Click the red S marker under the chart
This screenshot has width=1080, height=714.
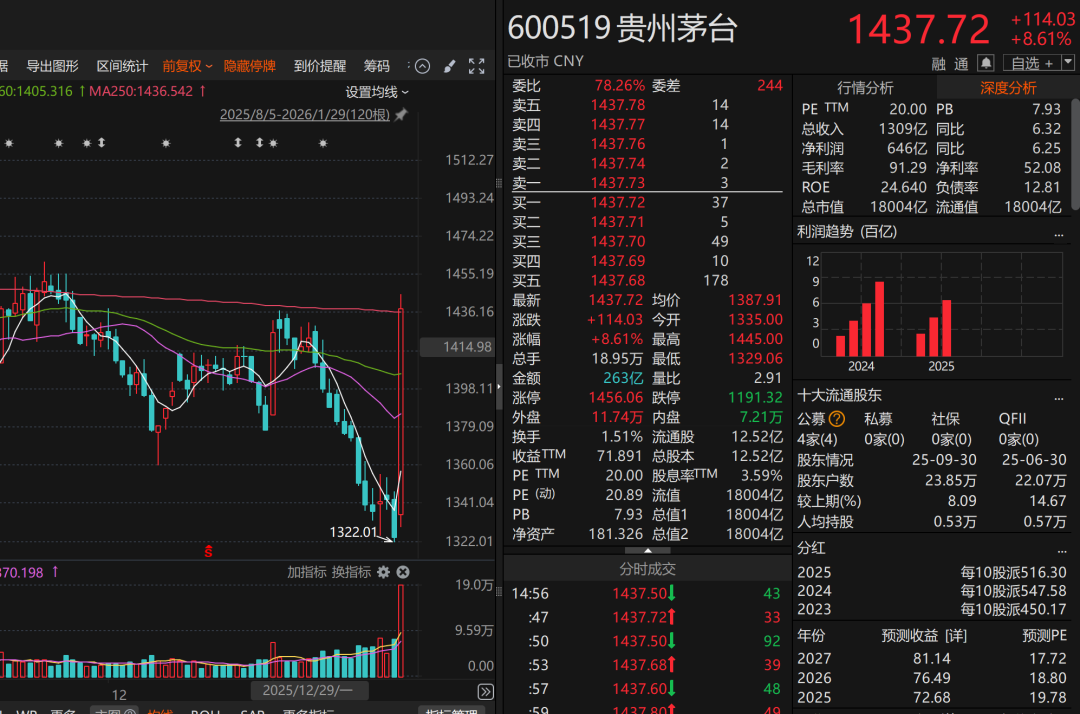point(208,552)
